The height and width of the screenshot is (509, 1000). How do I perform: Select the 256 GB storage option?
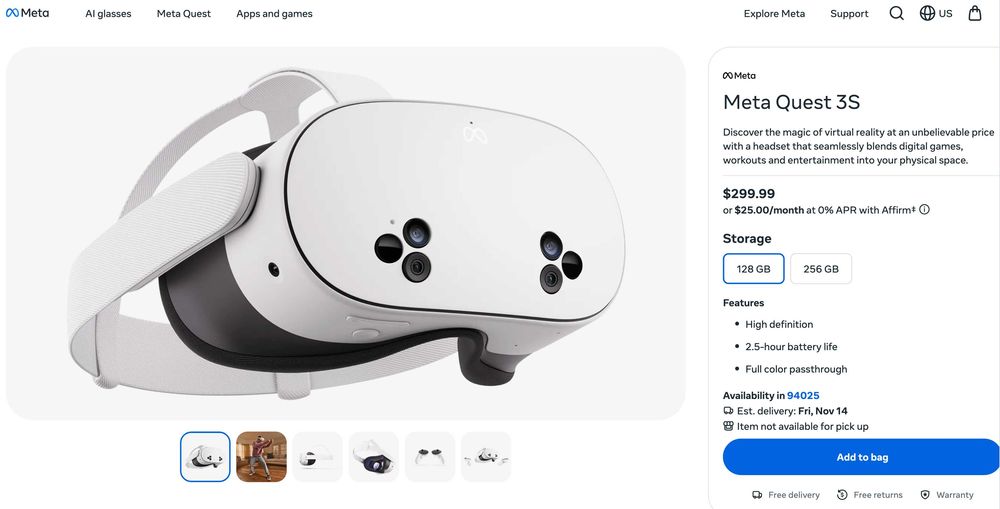tap(821, 269)
